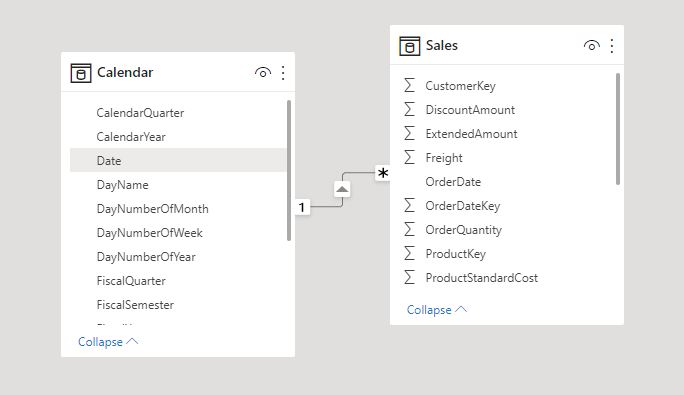This screenshot has width=684, height=395.
Task: Select the DayNumberOfMonth field
Action: click(x=178, y=209)
